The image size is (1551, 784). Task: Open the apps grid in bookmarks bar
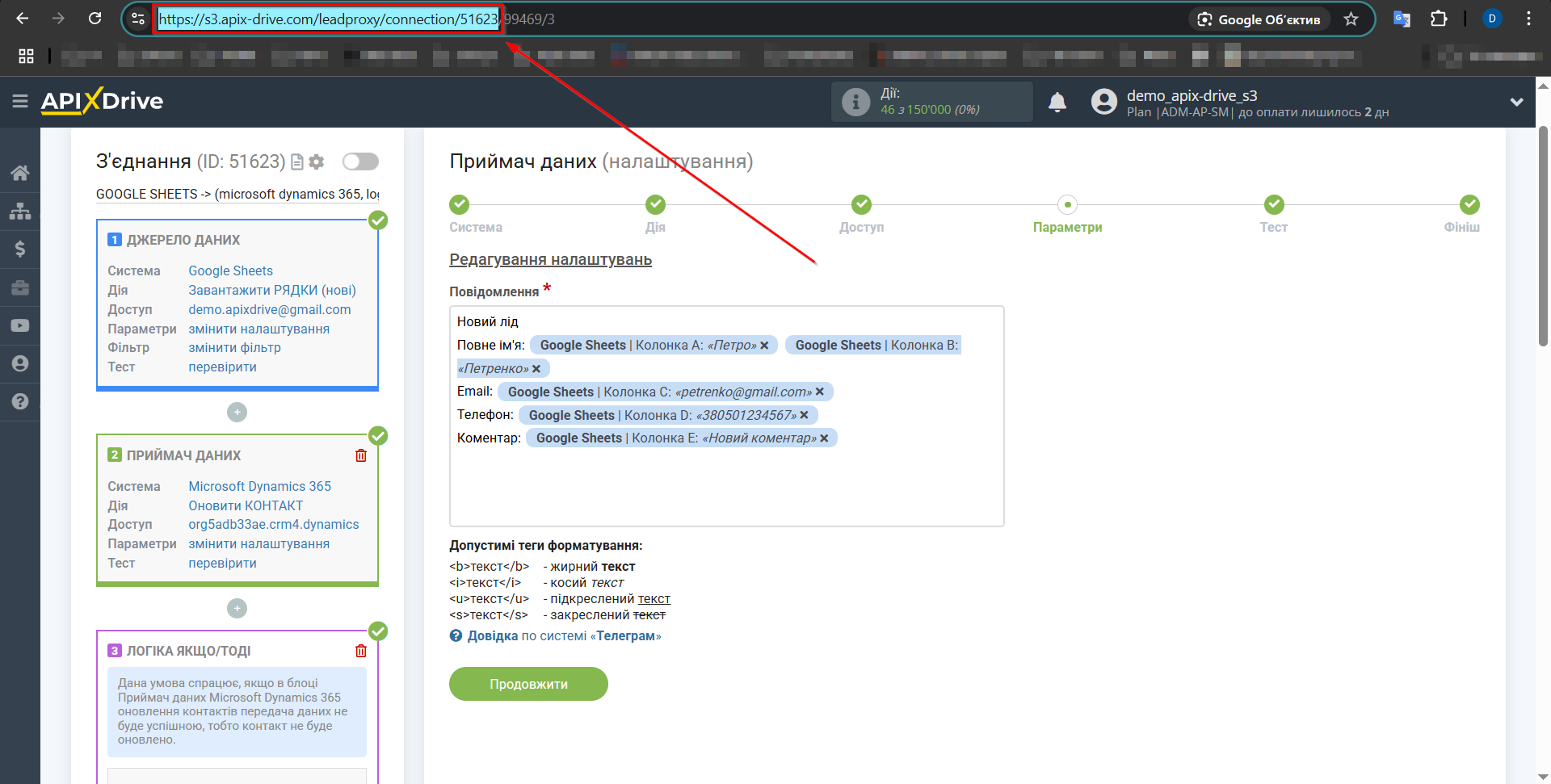pyautogui.click(x=26, y=56)
